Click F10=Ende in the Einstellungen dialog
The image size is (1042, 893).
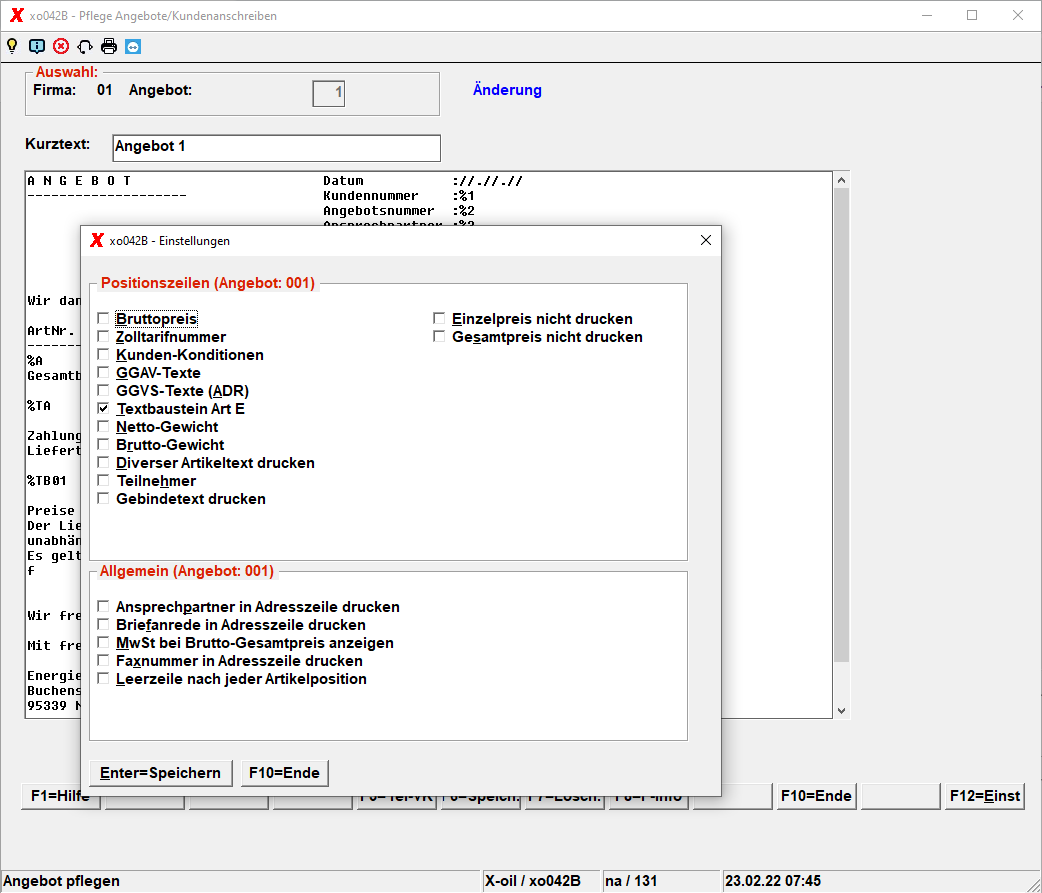click(x=284, y=773)
